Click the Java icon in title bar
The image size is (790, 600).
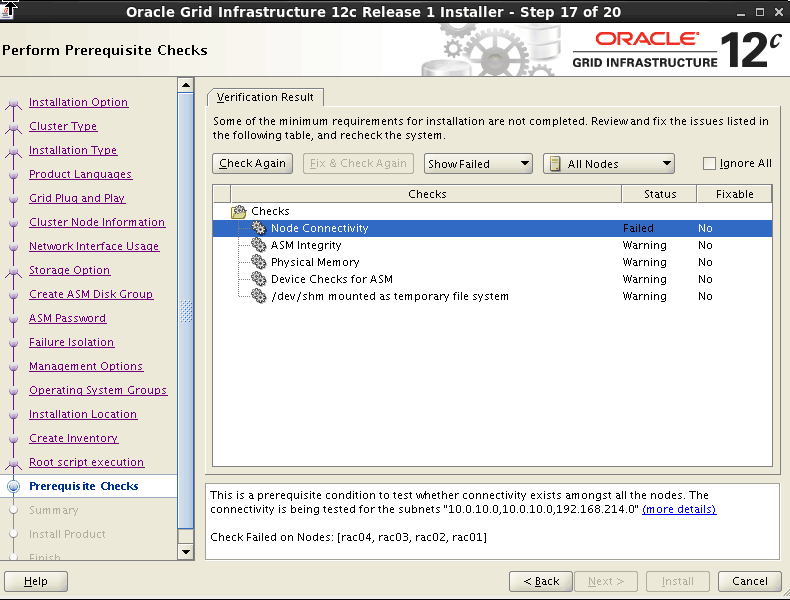(x=9, y=10)
